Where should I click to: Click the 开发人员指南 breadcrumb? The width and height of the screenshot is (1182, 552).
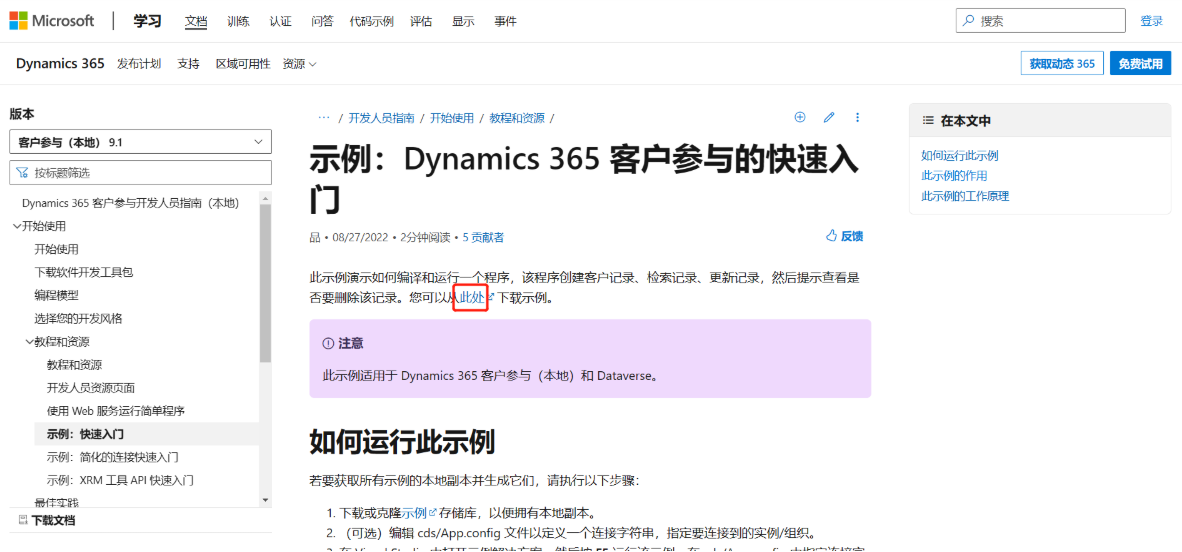[381, 118]
